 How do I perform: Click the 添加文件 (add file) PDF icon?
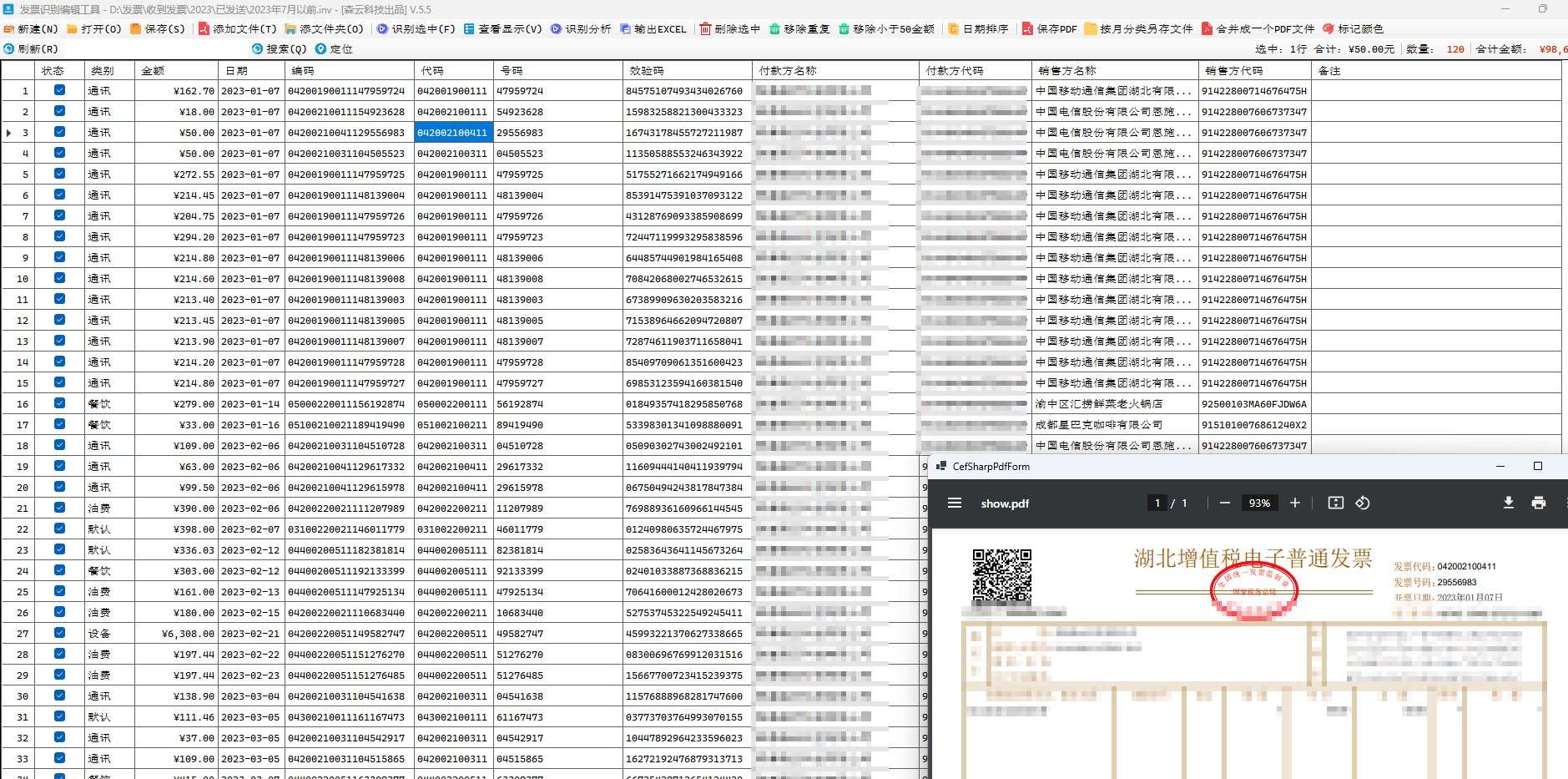tap(204, 28)
